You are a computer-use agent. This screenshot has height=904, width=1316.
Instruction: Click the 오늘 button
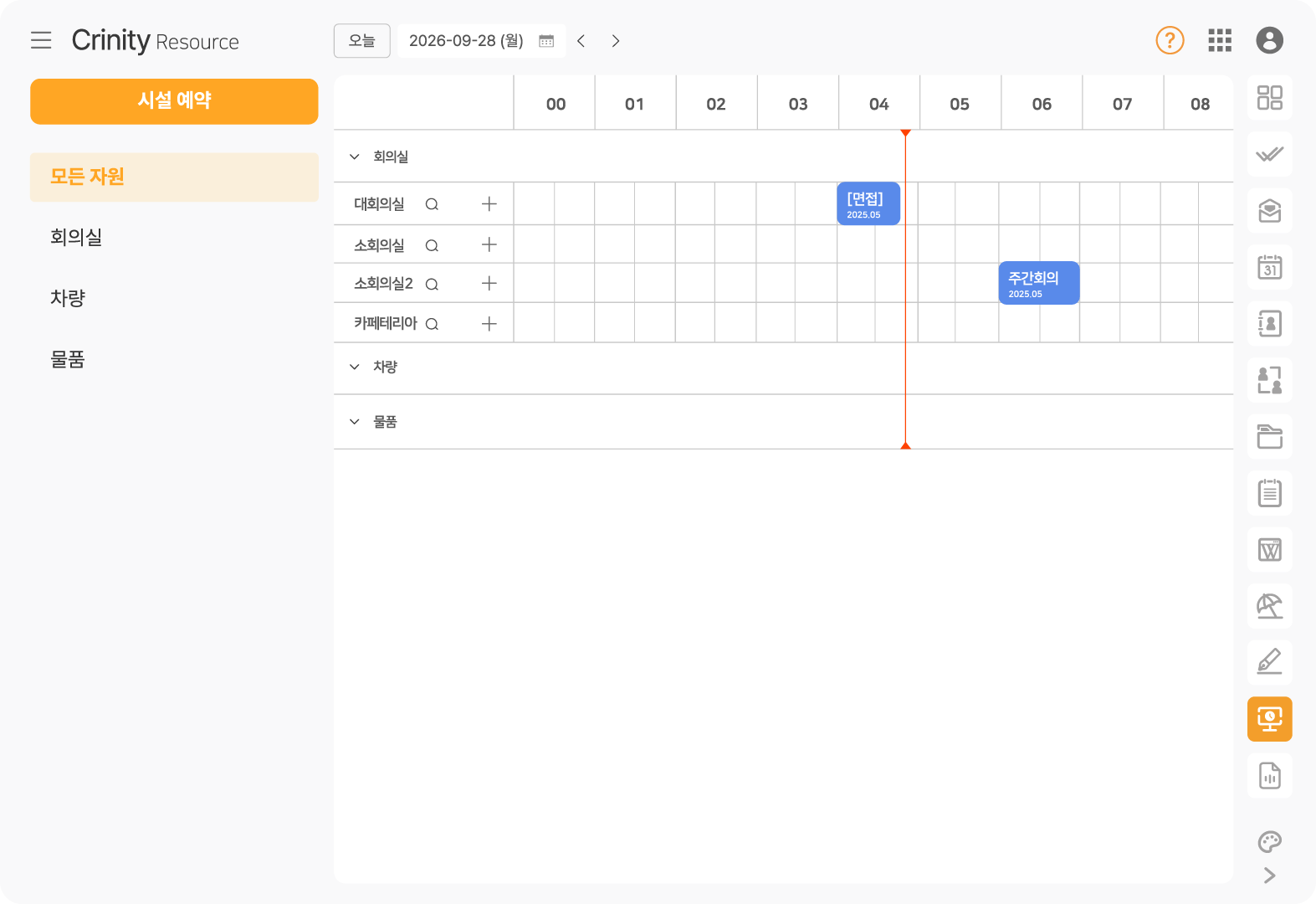[x=362, y=41]
